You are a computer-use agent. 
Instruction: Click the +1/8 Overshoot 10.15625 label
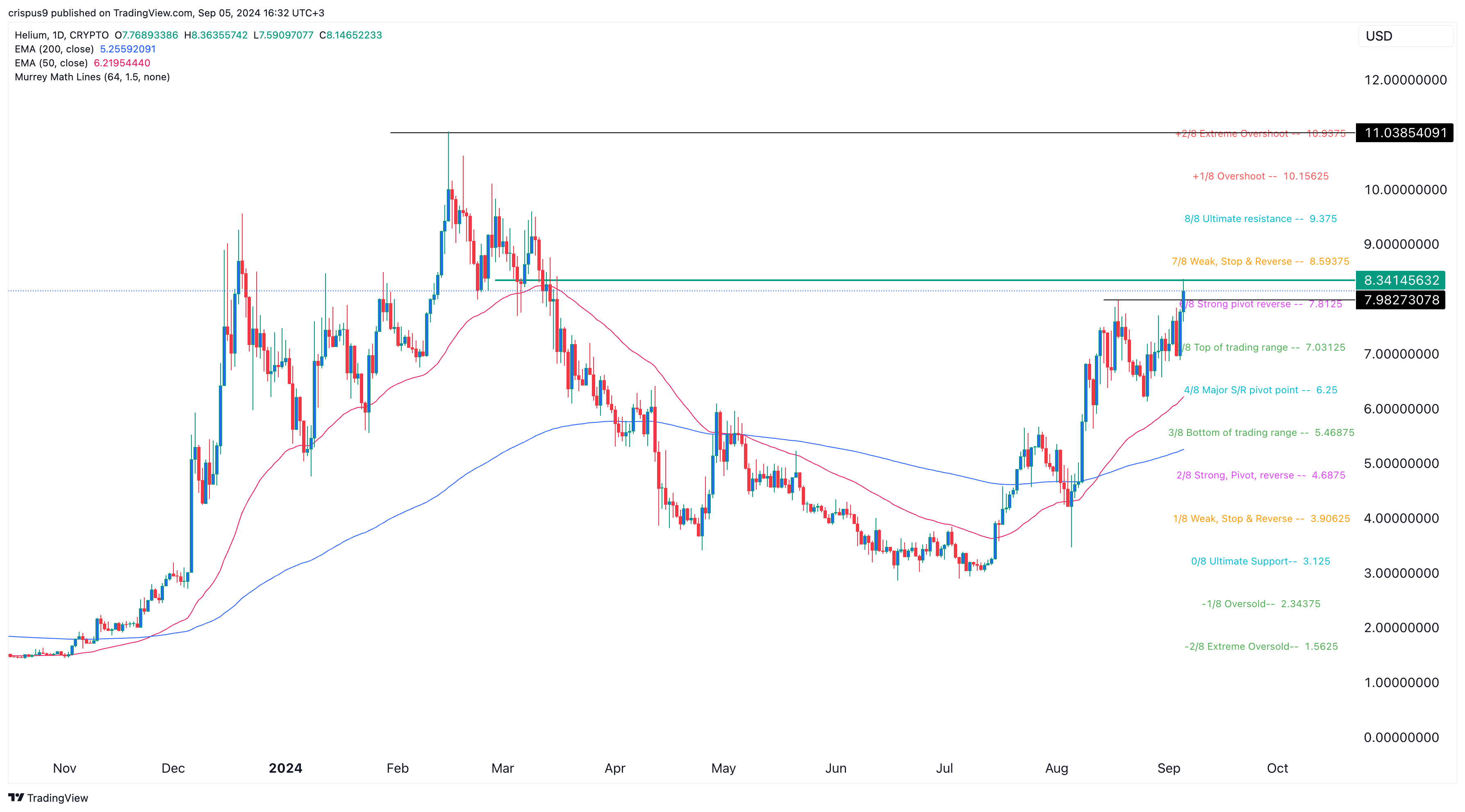[1260, 176]
